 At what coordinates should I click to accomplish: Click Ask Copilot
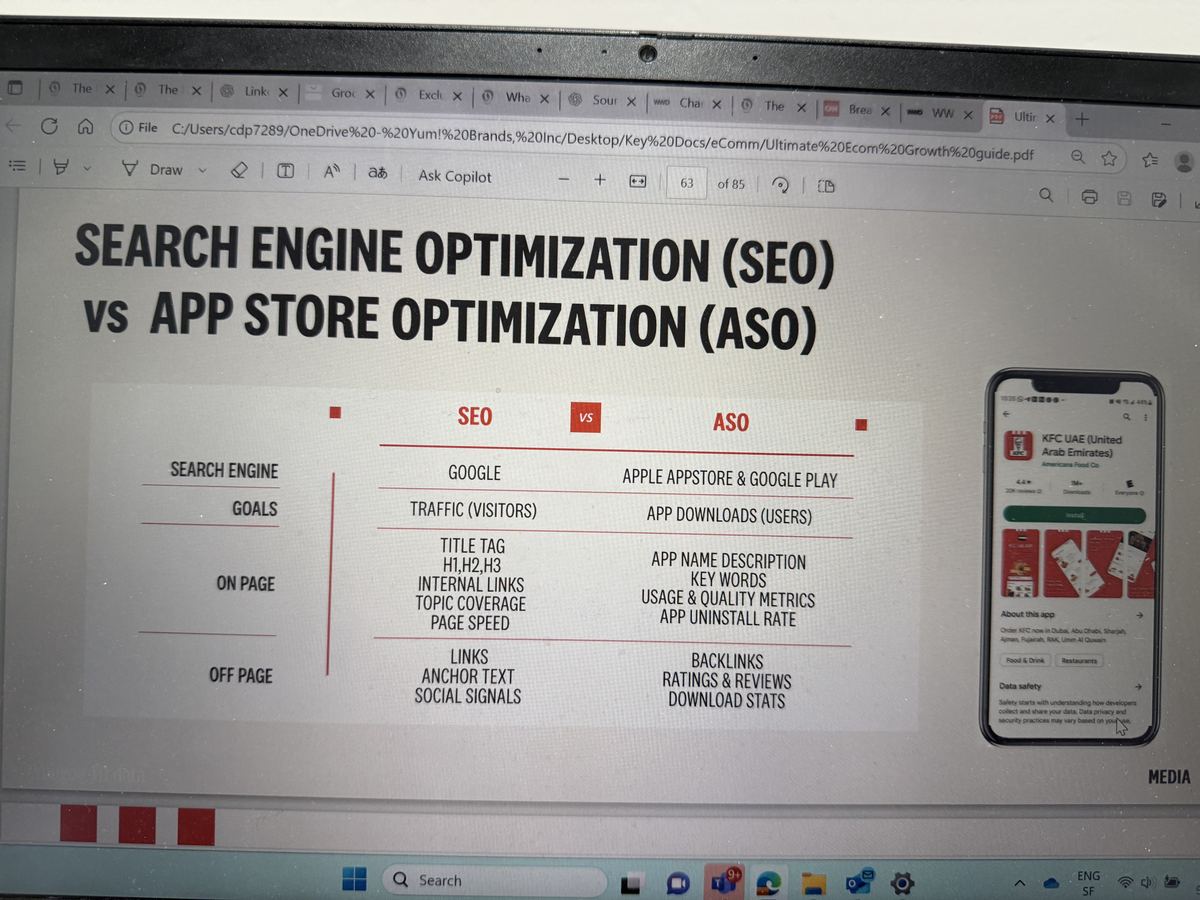[x=455, y=176]
